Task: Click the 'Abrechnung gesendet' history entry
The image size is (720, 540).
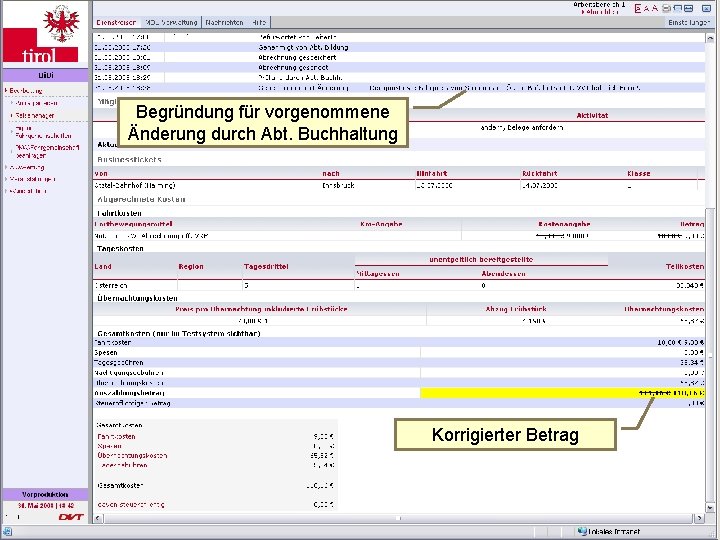Action: click(x=293, y=68)
